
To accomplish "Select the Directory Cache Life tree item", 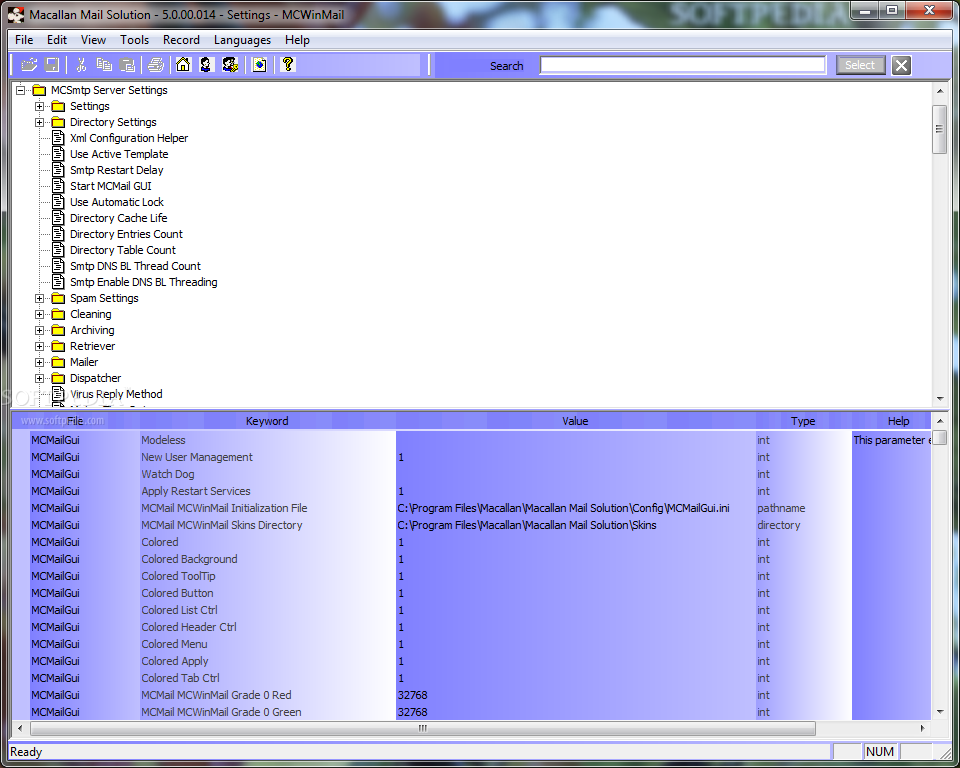I will click(118, 217).
